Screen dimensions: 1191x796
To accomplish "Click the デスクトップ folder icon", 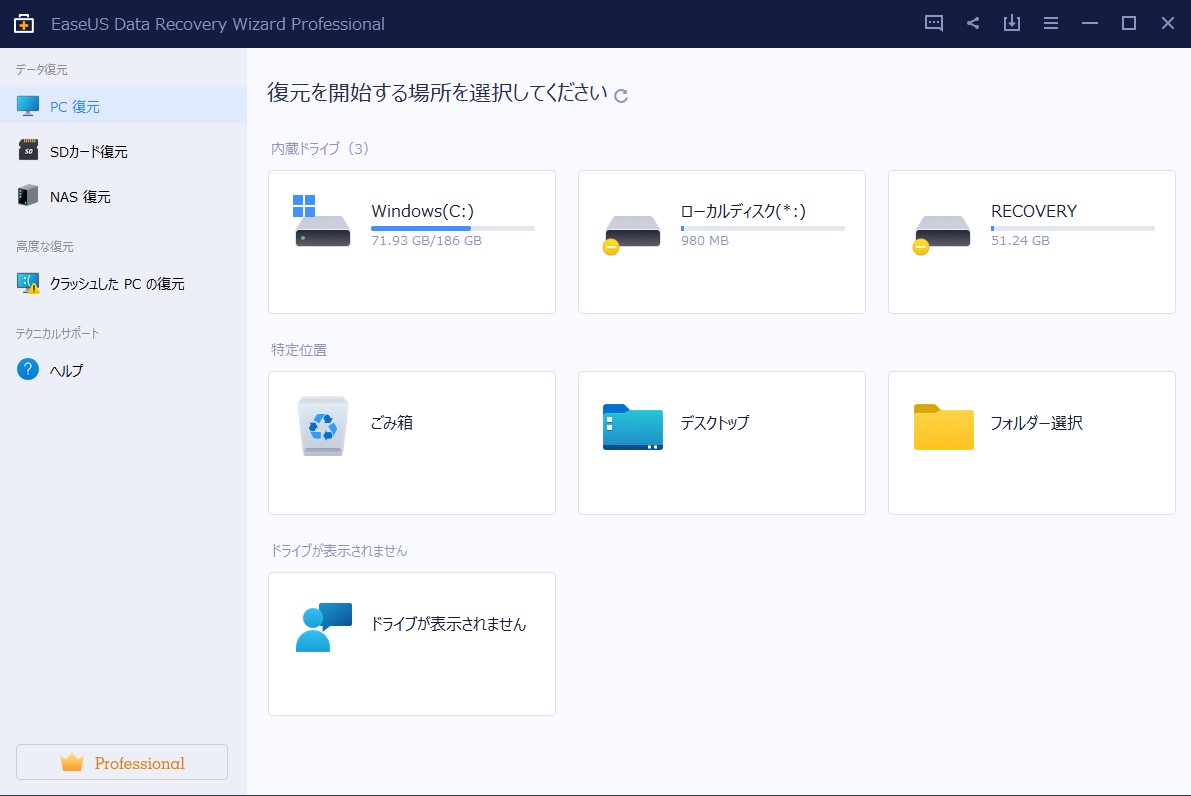I will (x=632, y=427).
